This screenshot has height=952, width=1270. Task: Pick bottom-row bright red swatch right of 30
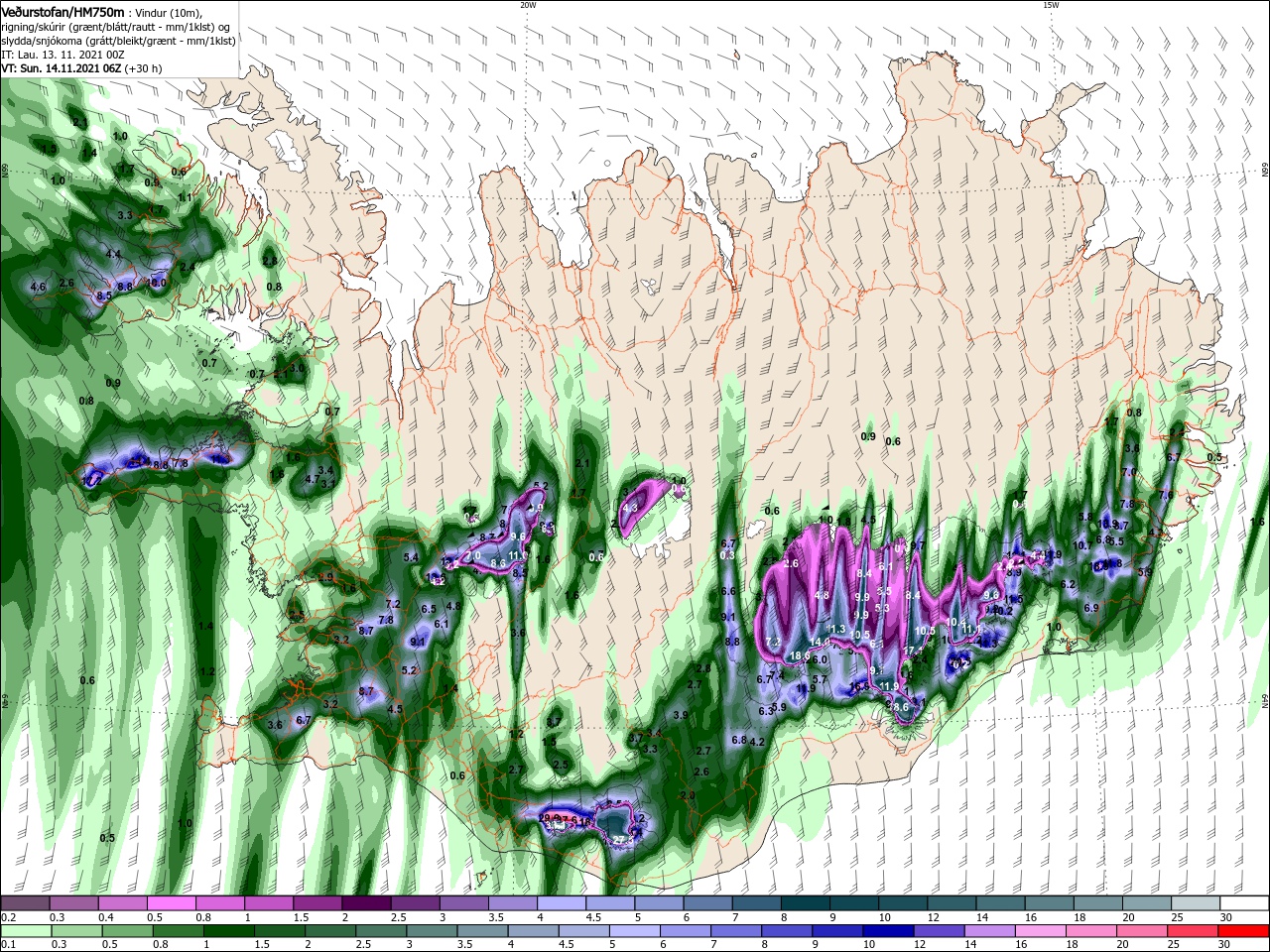point(1244,931)
